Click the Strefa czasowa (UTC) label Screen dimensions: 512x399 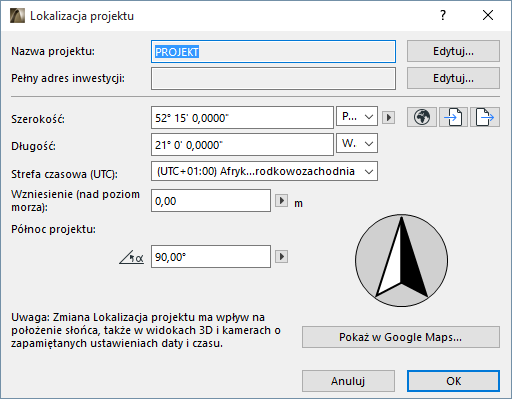64,174
